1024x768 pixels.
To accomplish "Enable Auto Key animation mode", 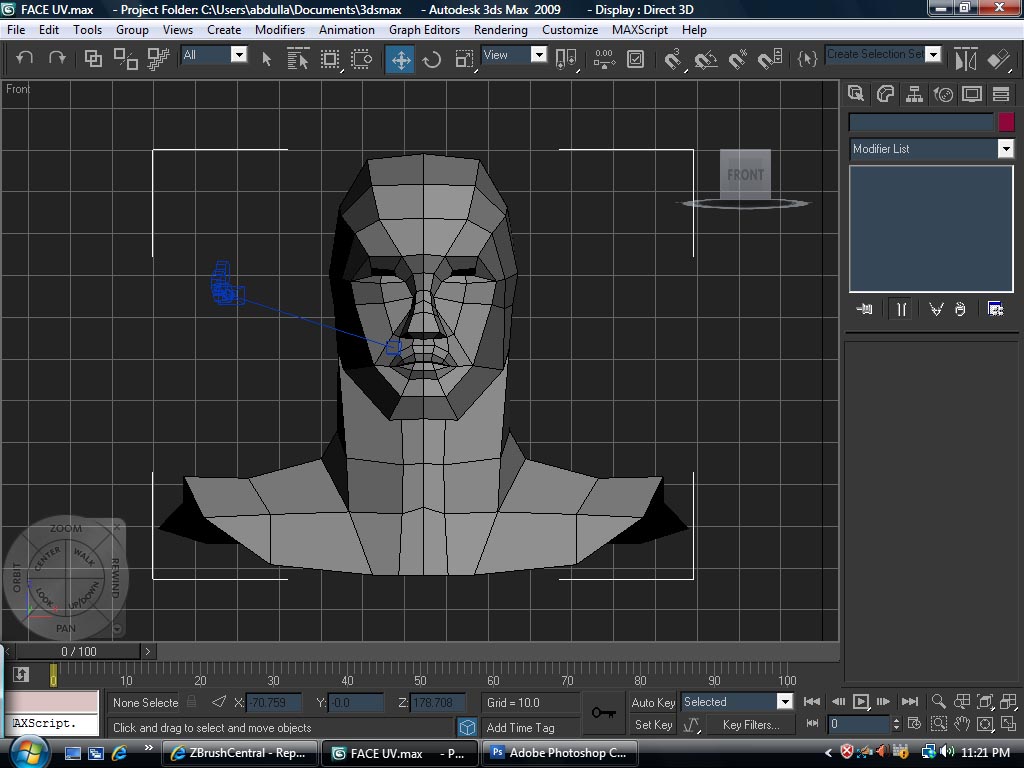I will [653, 703].
